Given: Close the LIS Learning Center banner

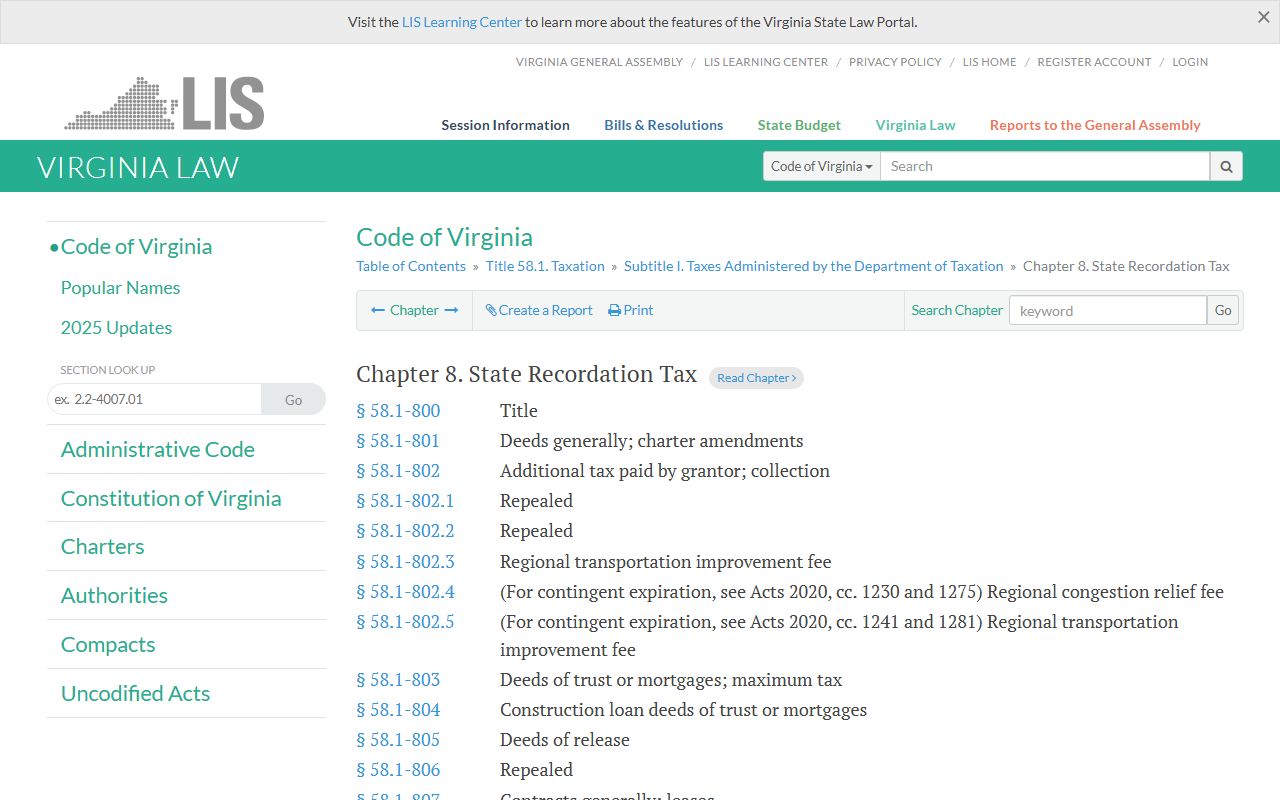Looking at the screenshot, I should (x=1264, y=17).
